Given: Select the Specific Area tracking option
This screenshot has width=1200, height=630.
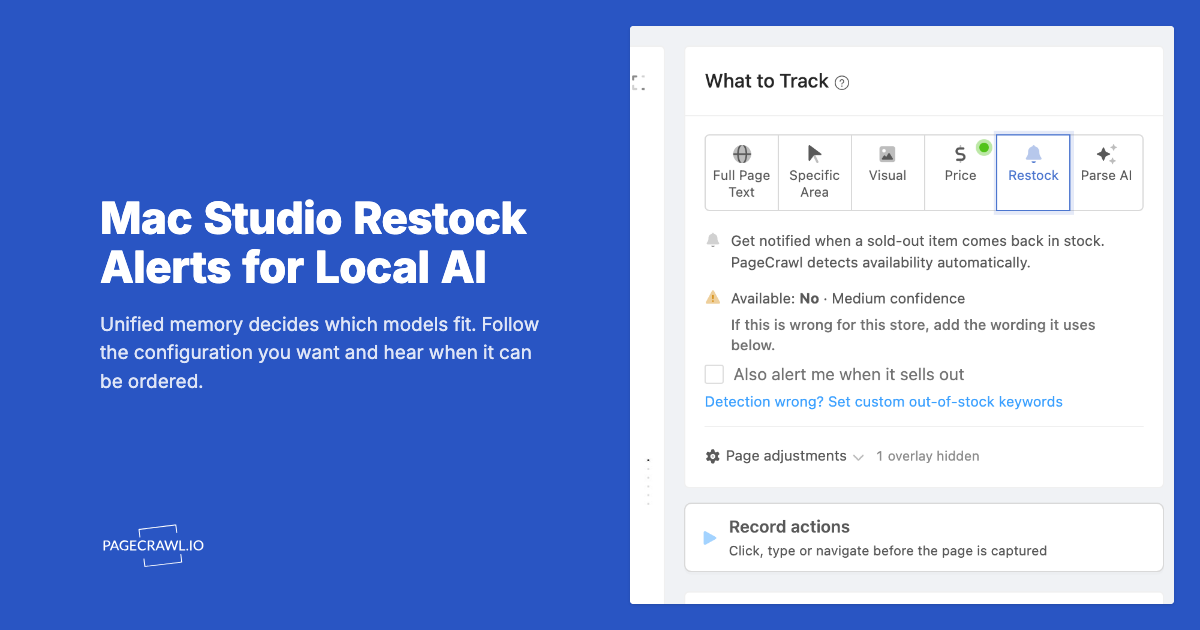Looking at the screenshot, I should click(x=815, y=173).
